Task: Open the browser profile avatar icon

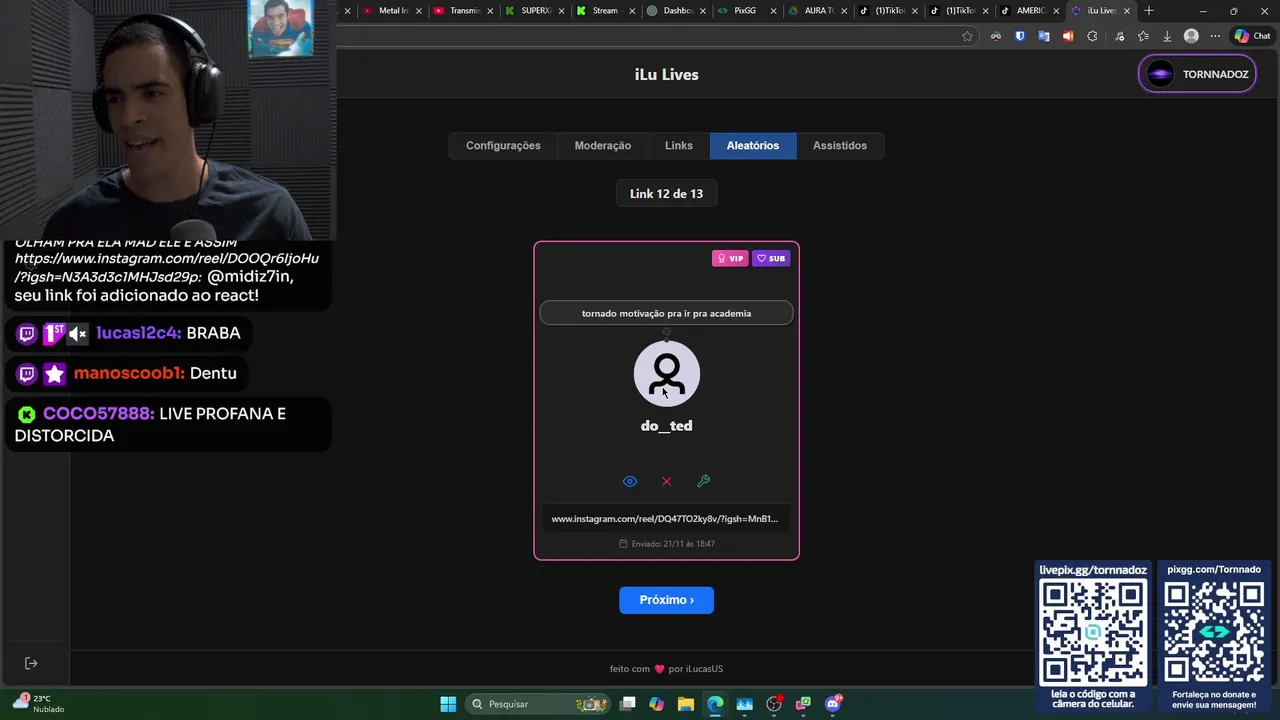Action: (1191, 36)
